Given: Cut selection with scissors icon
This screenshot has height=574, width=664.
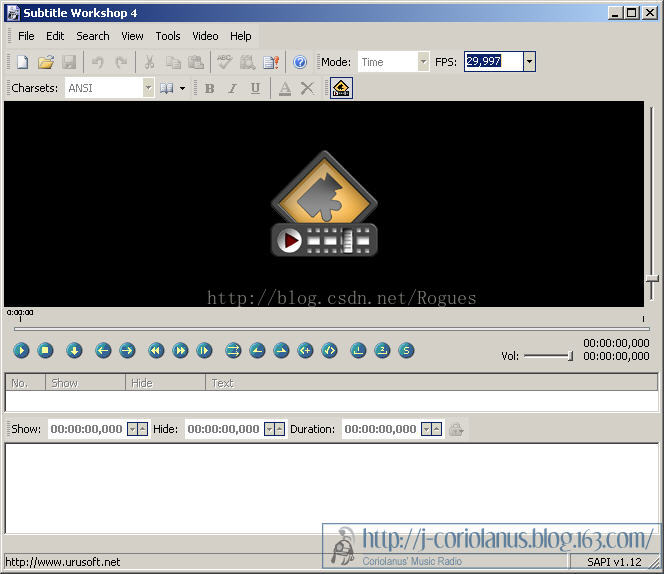Looking at the screenshot, I should [x=149, y=62].
